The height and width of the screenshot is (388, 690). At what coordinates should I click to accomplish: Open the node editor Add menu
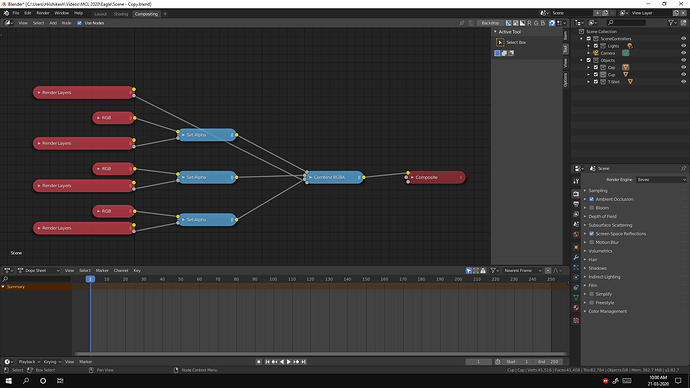click(x=53, y=23)
